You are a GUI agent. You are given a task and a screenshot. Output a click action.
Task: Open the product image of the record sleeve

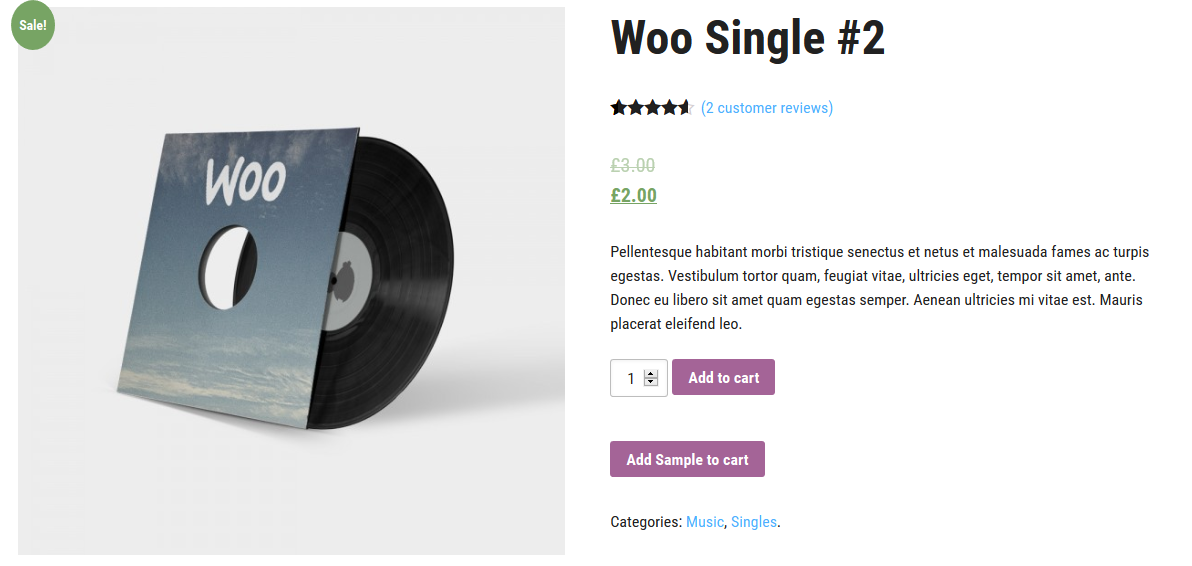click(291, 281)
